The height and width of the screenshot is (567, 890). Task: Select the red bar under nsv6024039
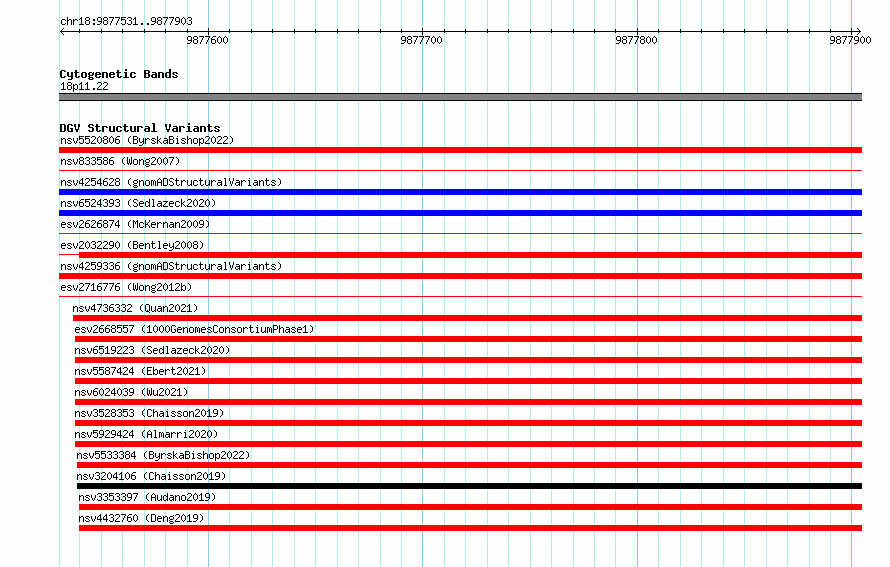point(468,402)
